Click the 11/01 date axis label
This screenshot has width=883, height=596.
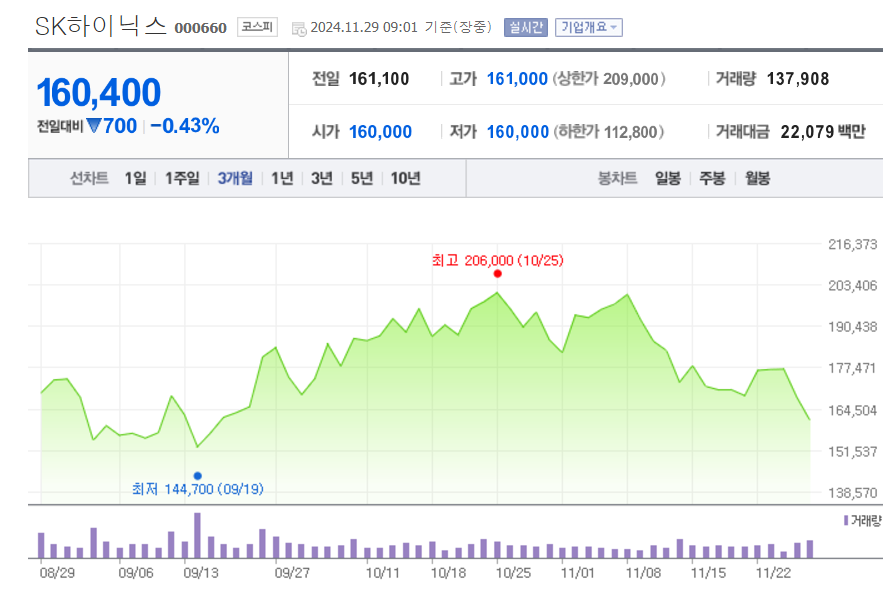coord(578,573)
